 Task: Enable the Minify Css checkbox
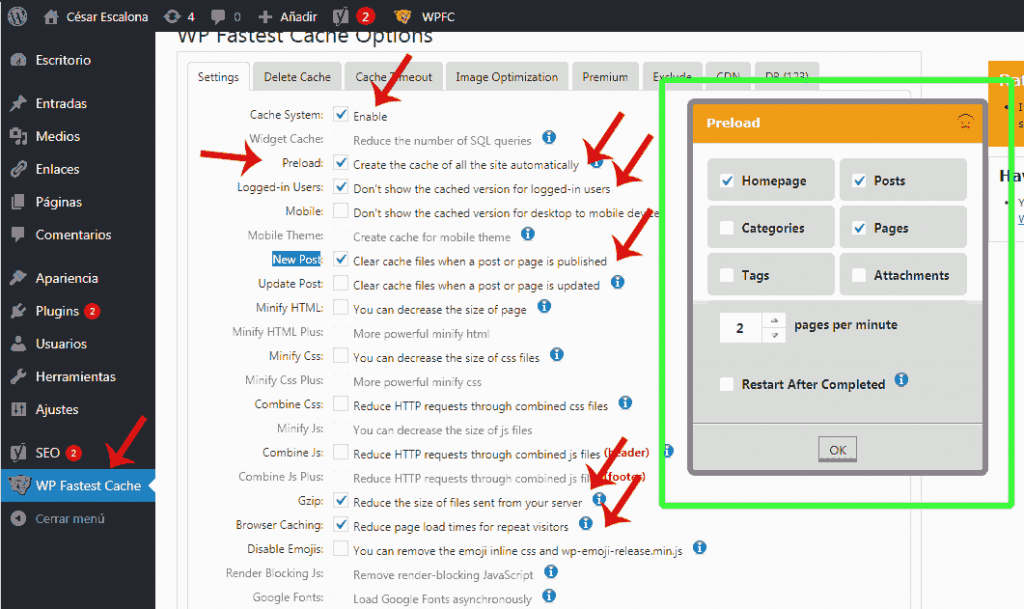340,356
